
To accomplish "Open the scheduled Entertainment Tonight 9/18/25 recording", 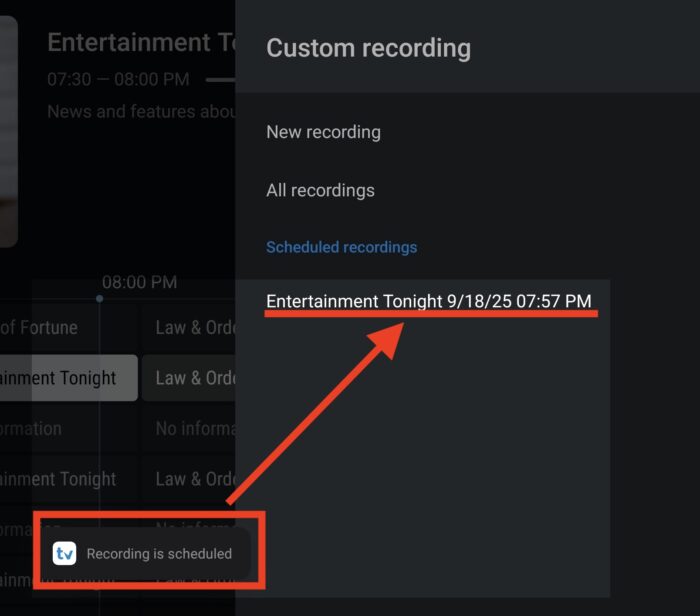I will point(428,301).
